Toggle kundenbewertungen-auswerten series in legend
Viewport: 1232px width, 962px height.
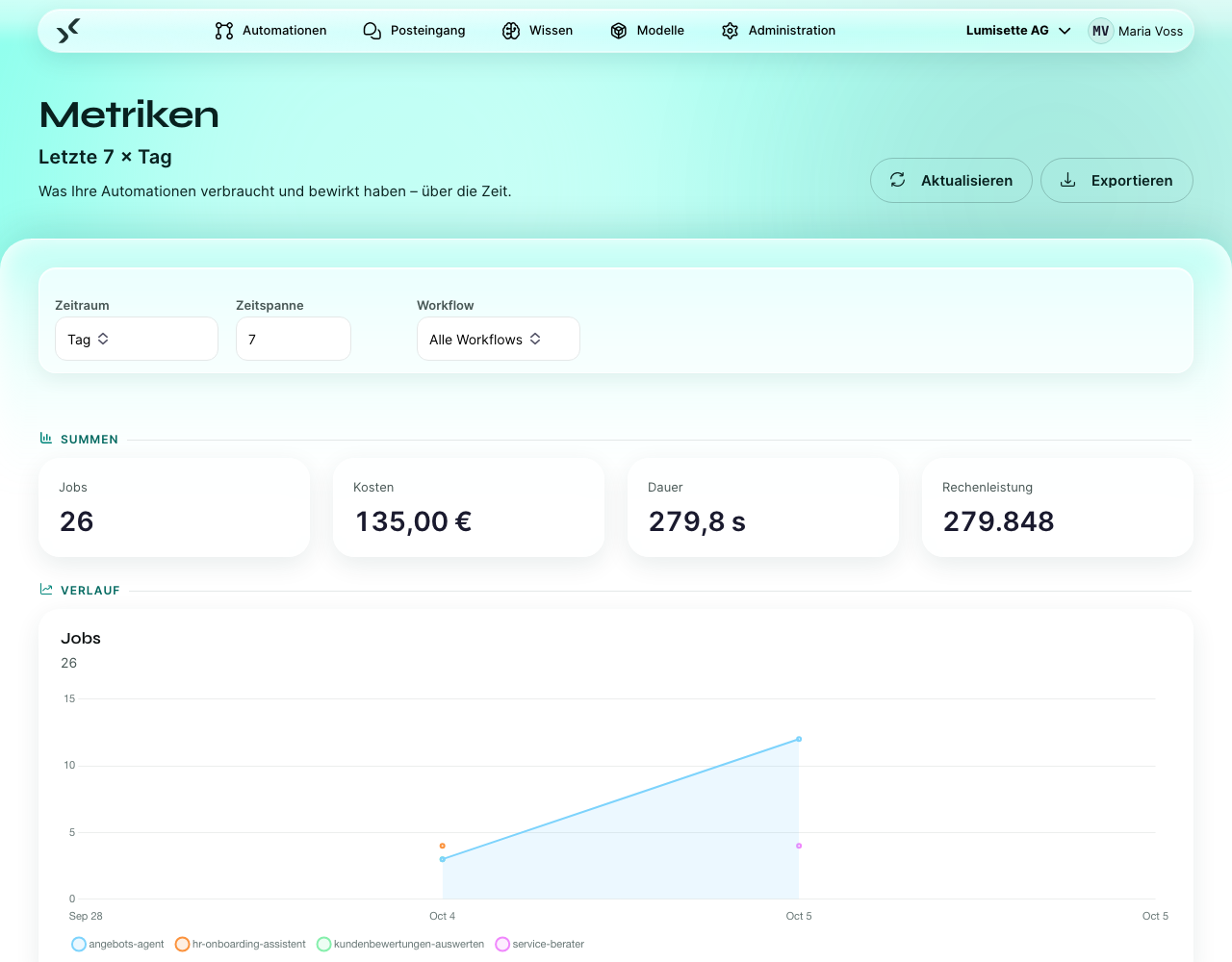(400, 945)
